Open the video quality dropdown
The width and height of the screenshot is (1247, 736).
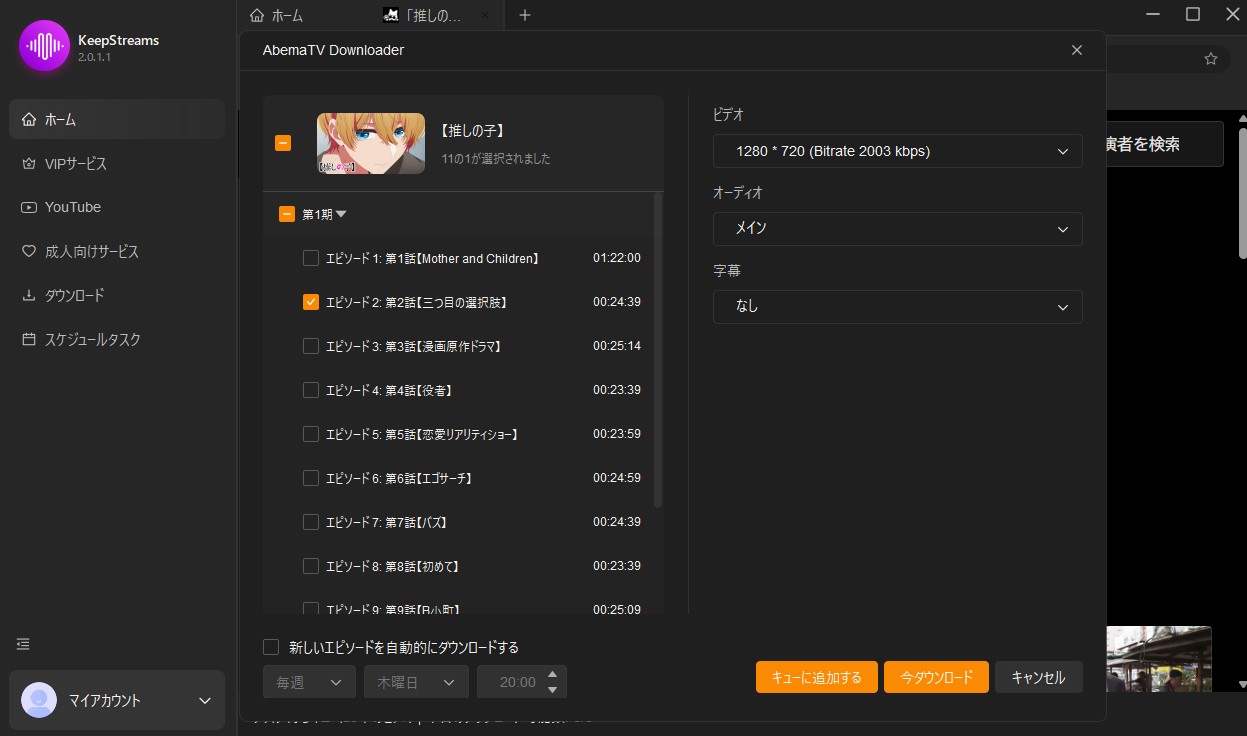coord(896,151)
